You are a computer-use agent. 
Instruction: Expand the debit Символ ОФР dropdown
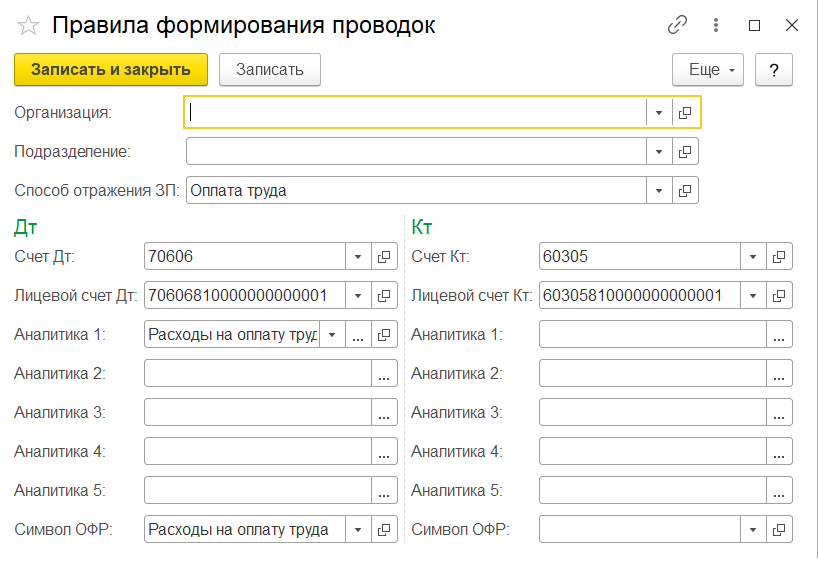358,530
